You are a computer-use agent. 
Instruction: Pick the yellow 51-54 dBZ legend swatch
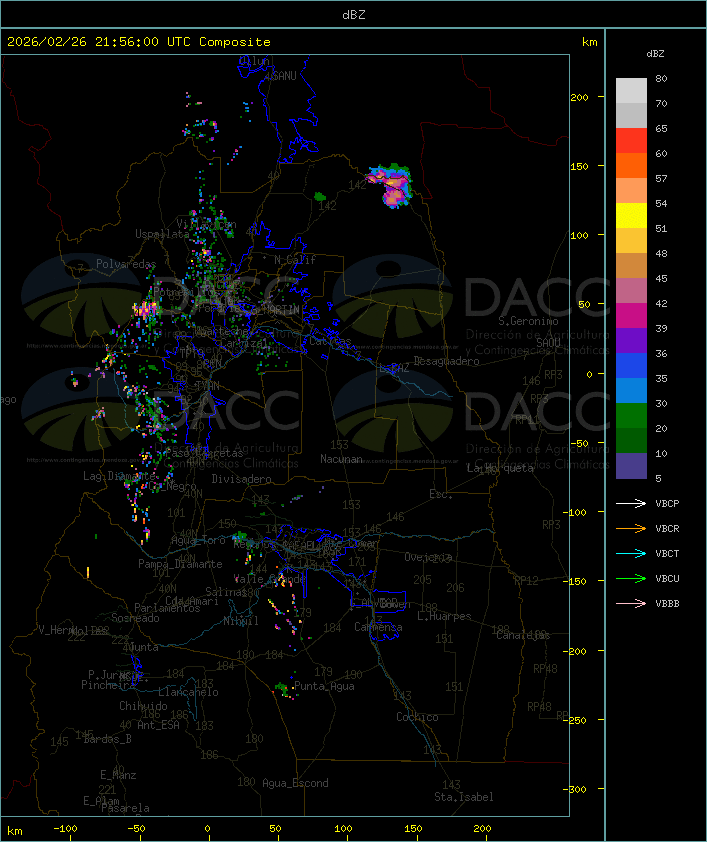(631, 216)
